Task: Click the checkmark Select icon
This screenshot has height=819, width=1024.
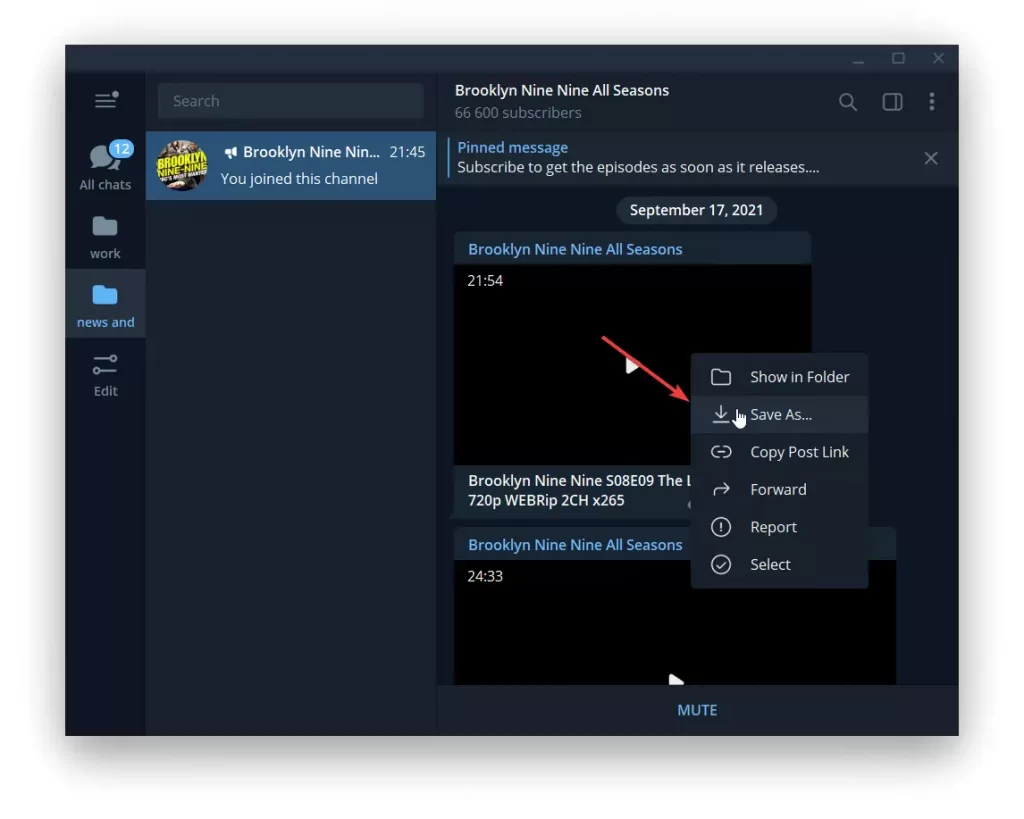Action: coord(721,564)
